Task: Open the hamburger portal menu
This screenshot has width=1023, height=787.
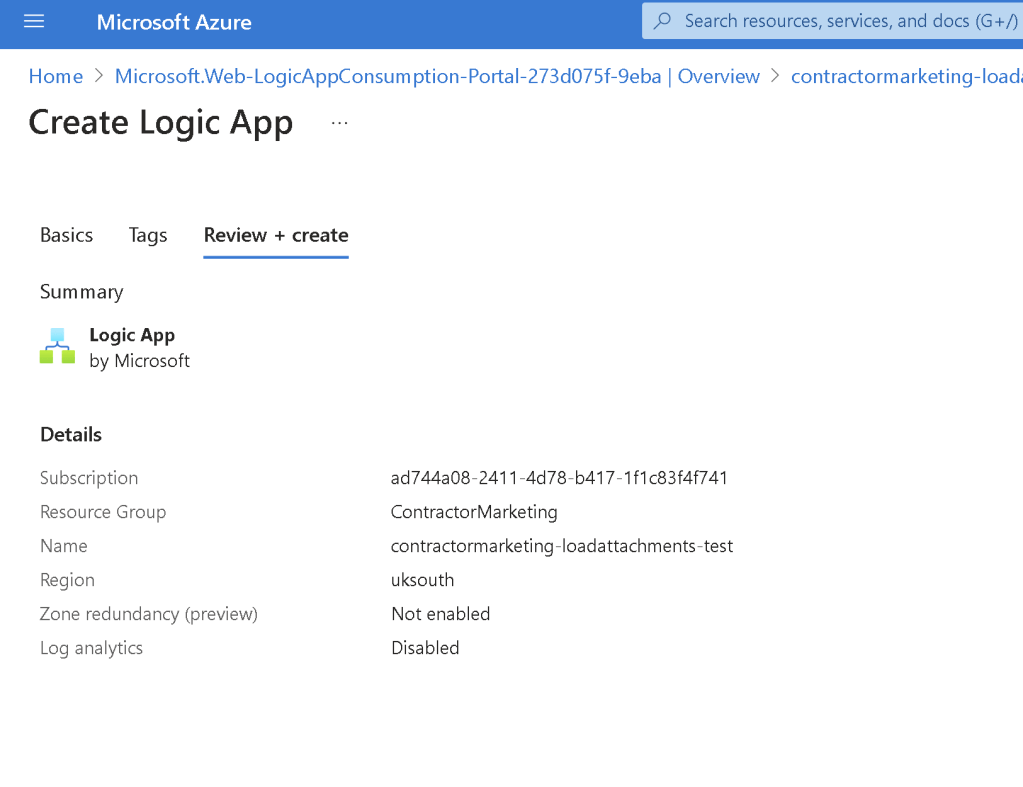Action: [34, 22]
